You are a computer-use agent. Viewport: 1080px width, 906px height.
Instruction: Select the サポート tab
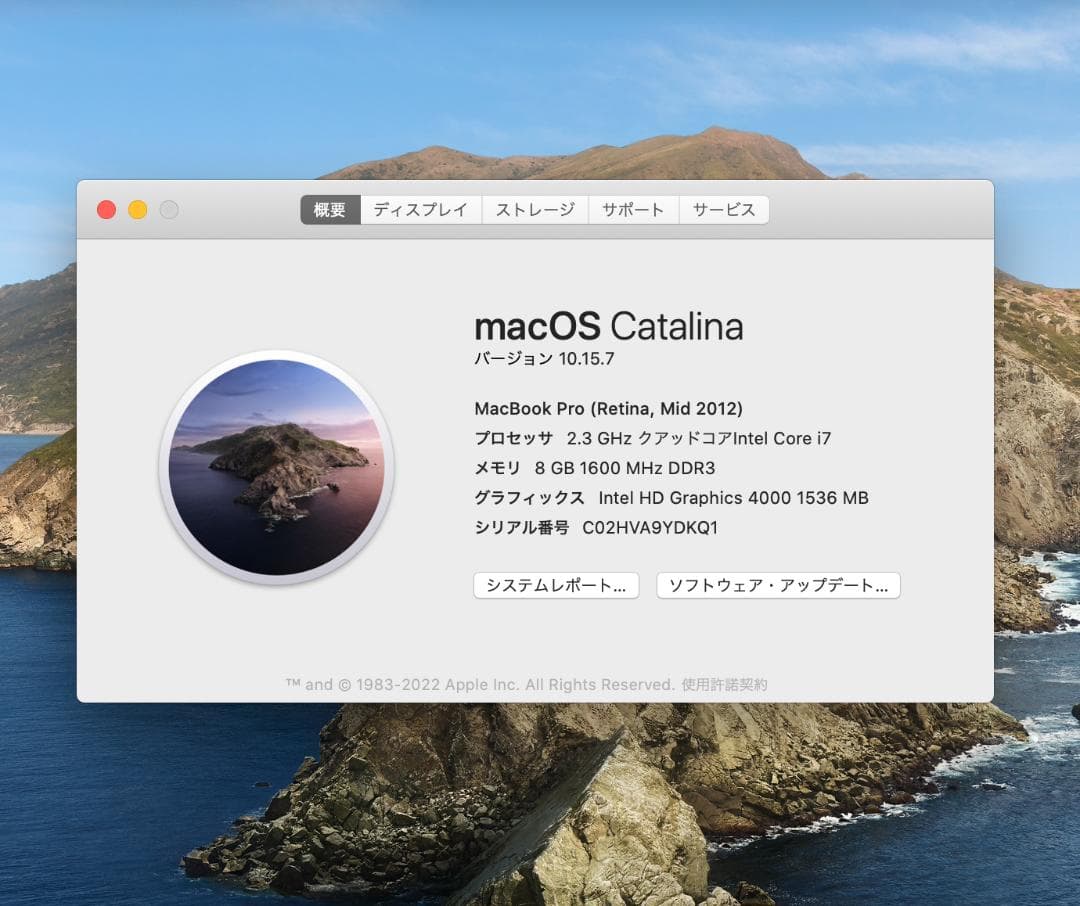[633, 209]
